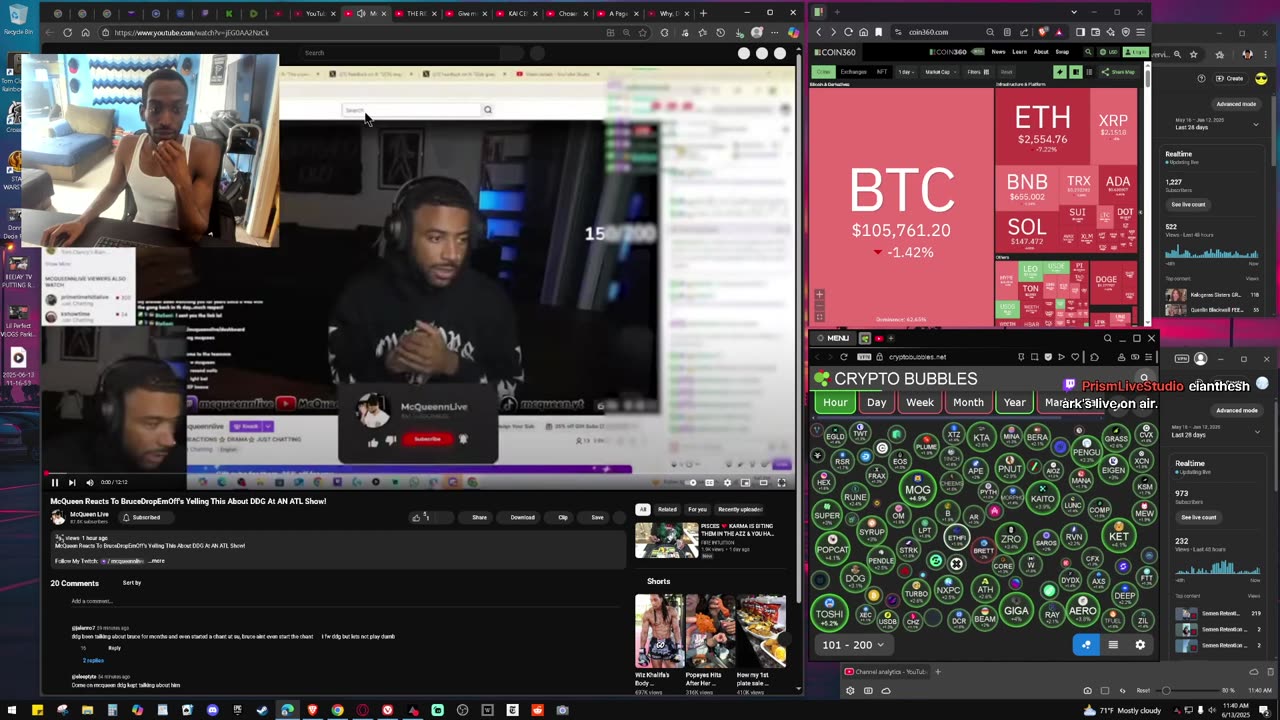Click the MOG bubble
1280x720 pixels.
tap(917, 489)
